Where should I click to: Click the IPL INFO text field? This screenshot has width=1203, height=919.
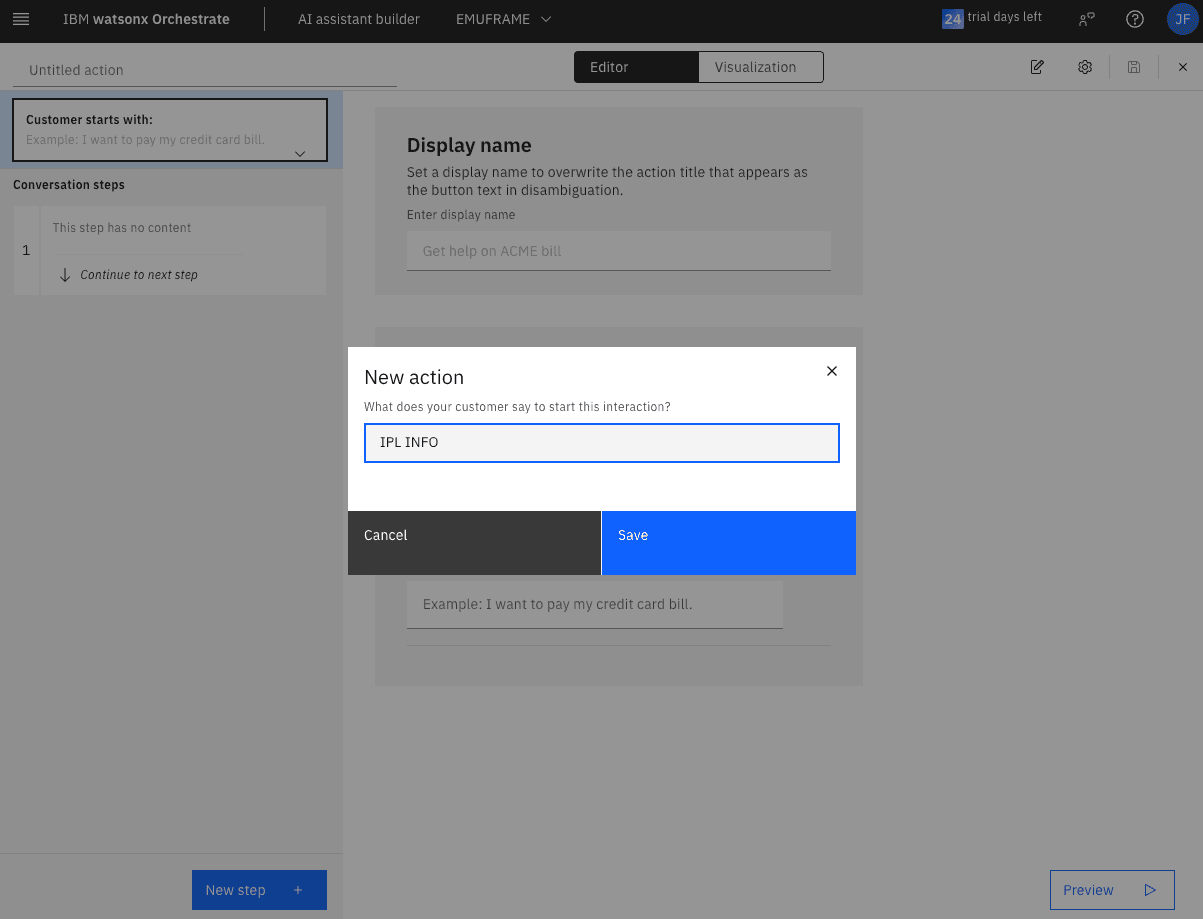point(601,443)
